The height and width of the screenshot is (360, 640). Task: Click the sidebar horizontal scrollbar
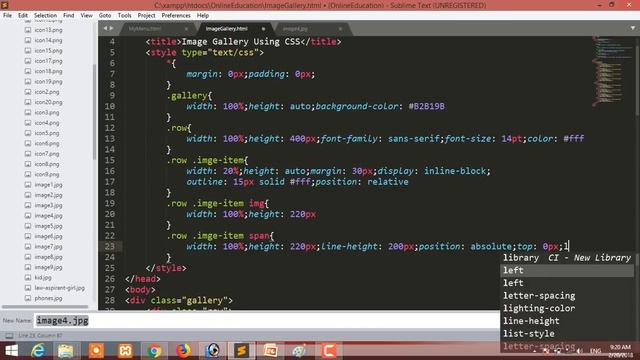click(45, 307)
